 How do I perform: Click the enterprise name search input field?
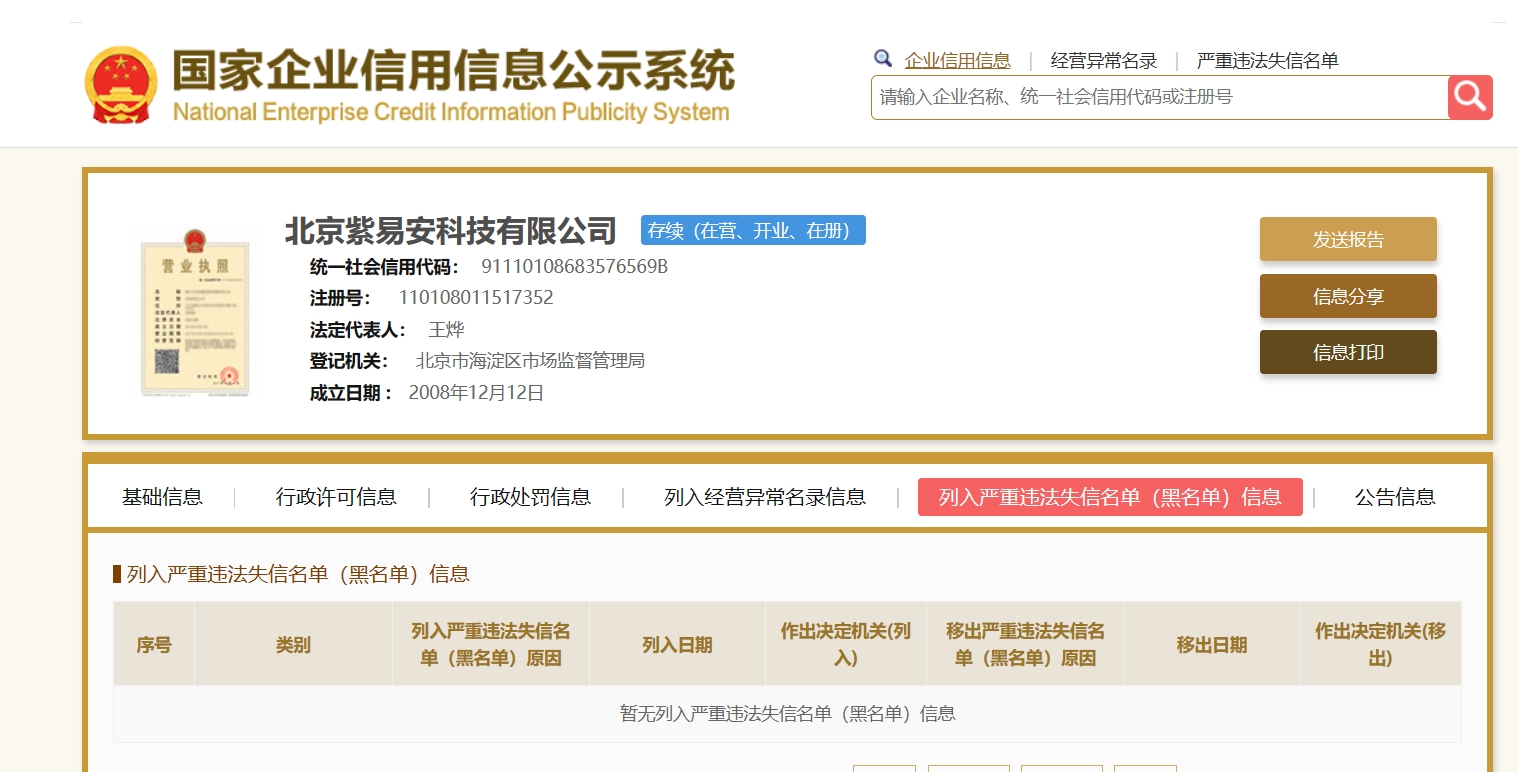pyautogui.click(x=1160, y=97)
